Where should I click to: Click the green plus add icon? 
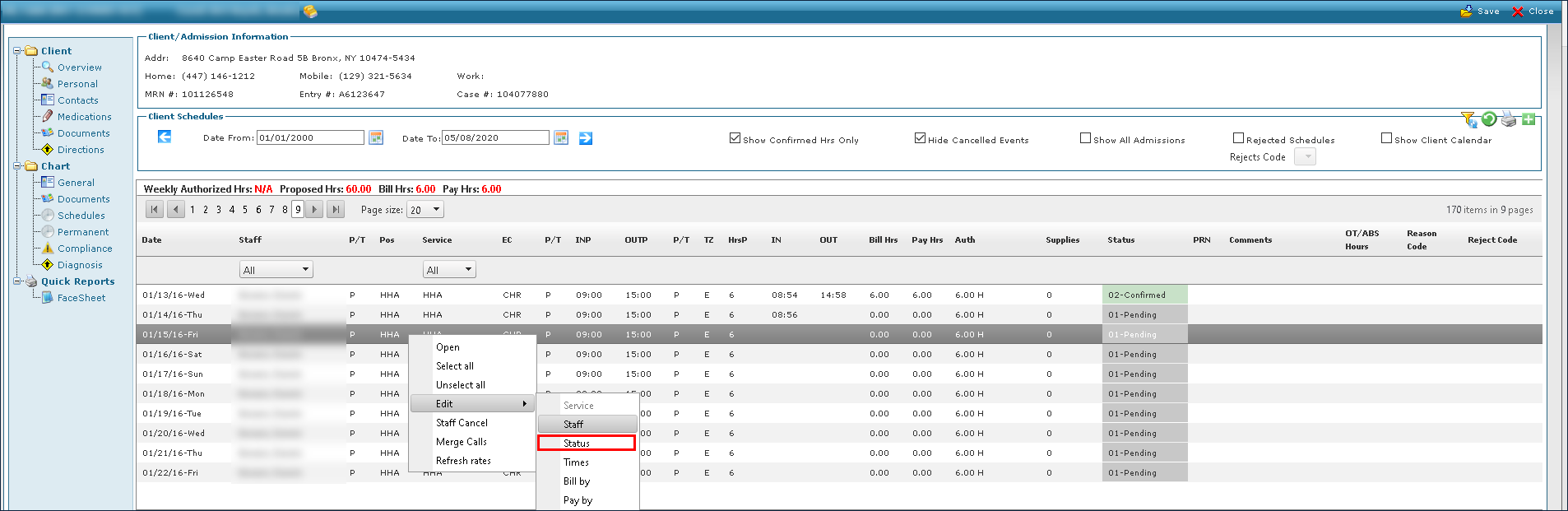pyautogui.click(x=1529, y=120)
